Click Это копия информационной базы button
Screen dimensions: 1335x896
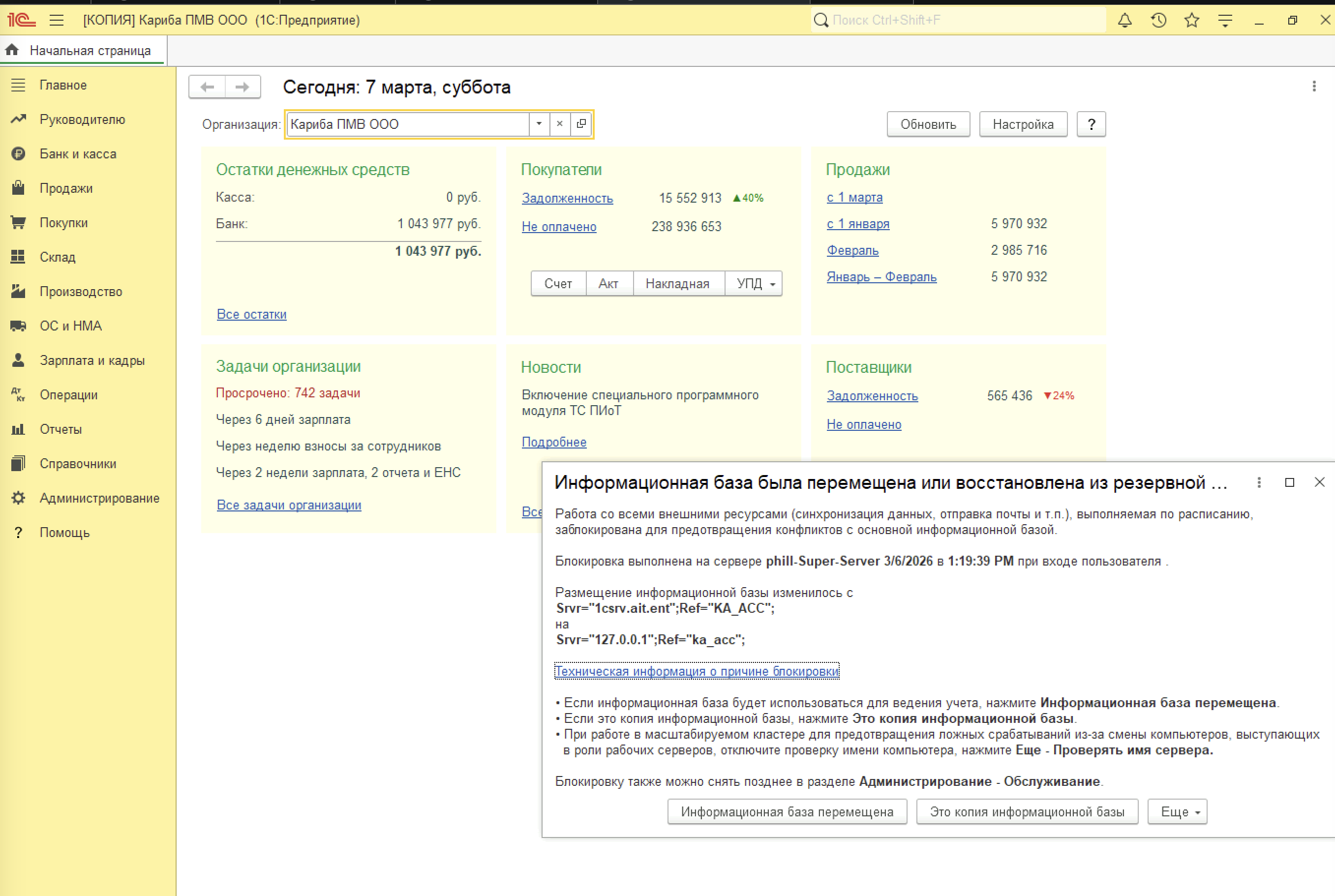[x=1027, y=812]
